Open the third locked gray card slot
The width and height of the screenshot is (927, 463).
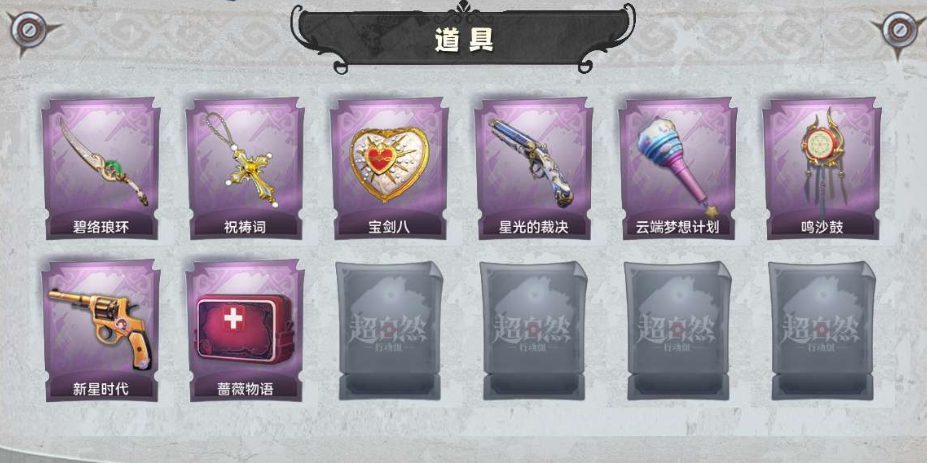pos(678,331)
